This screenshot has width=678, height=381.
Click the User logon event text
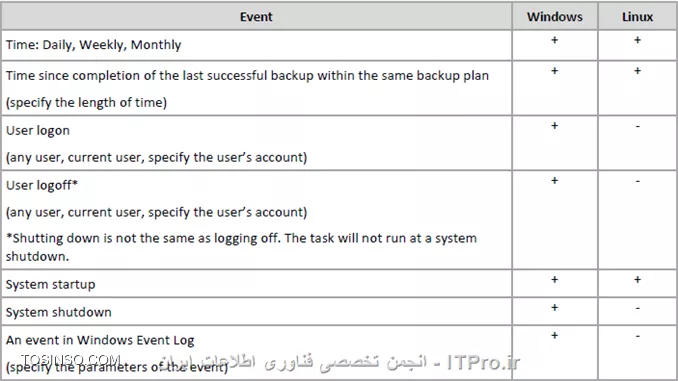coord(38,131)
